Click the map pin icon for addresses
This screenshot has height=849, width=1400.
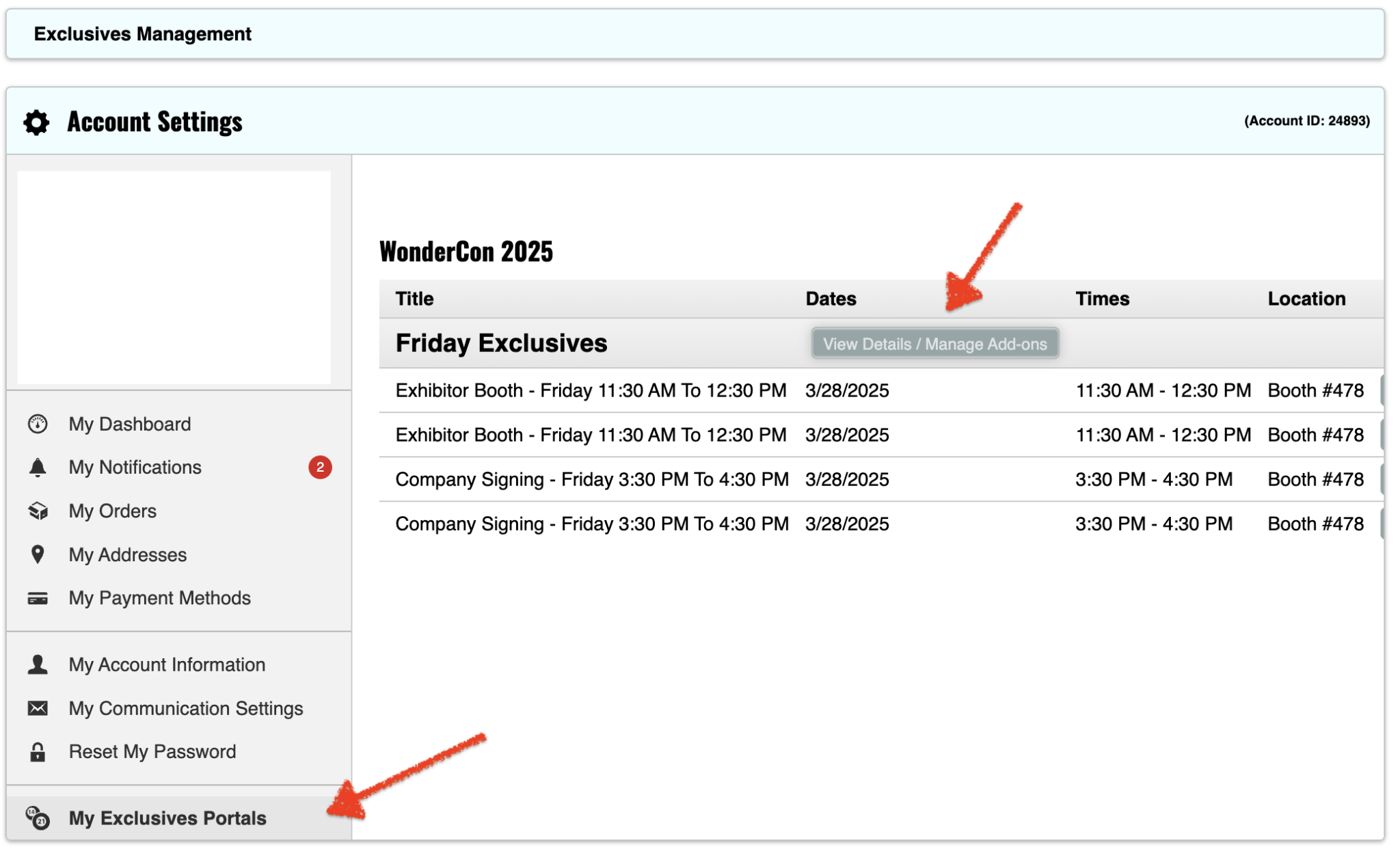[38, 554]
